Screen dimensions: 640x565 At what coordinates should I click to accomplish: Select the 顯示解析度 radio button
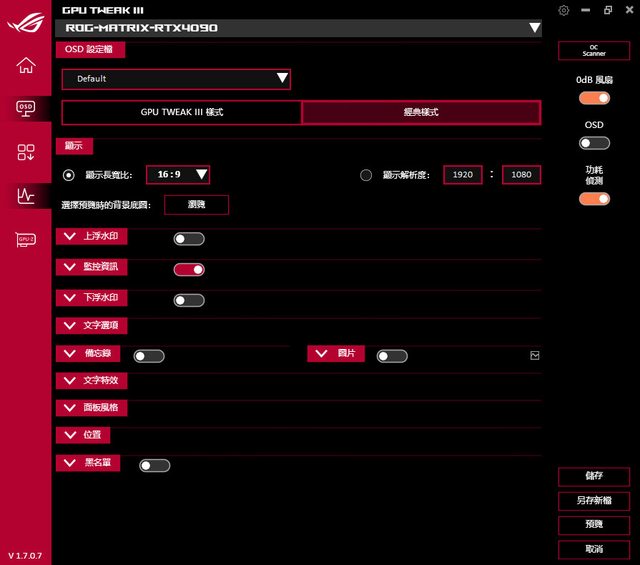click(366, 175)
